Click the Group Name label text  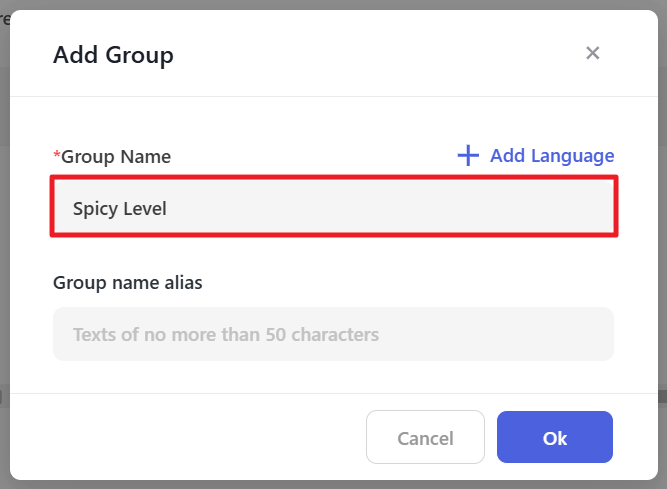(x=116, y=157)
